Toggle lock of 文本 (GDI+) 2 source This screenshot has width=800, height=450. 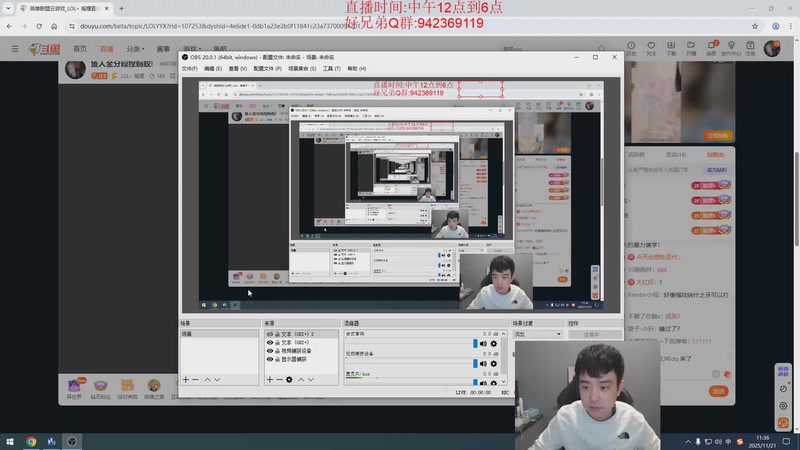[x=278, y=334]
